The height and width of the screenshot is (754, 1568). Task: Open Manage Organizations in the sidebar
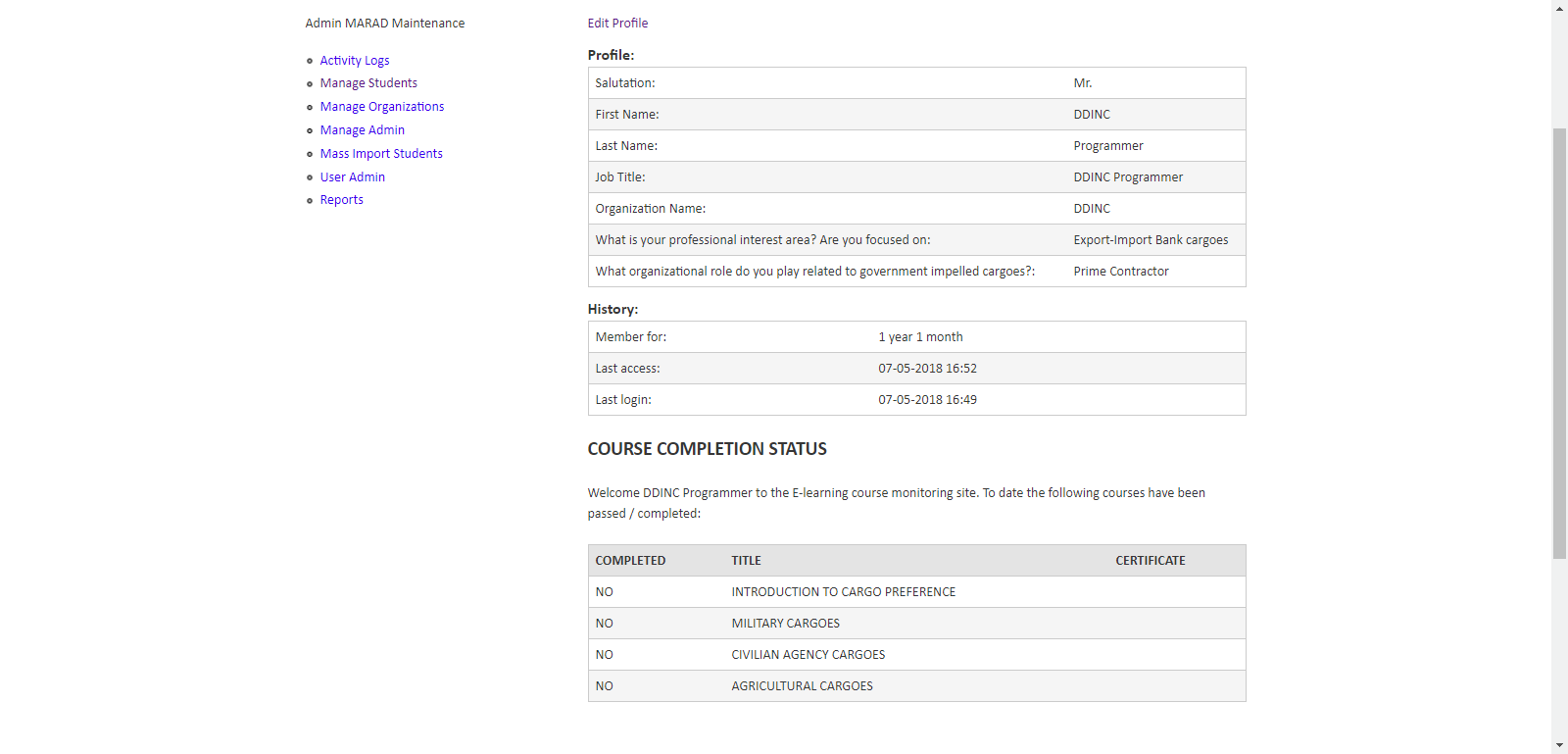pos(381,107)
